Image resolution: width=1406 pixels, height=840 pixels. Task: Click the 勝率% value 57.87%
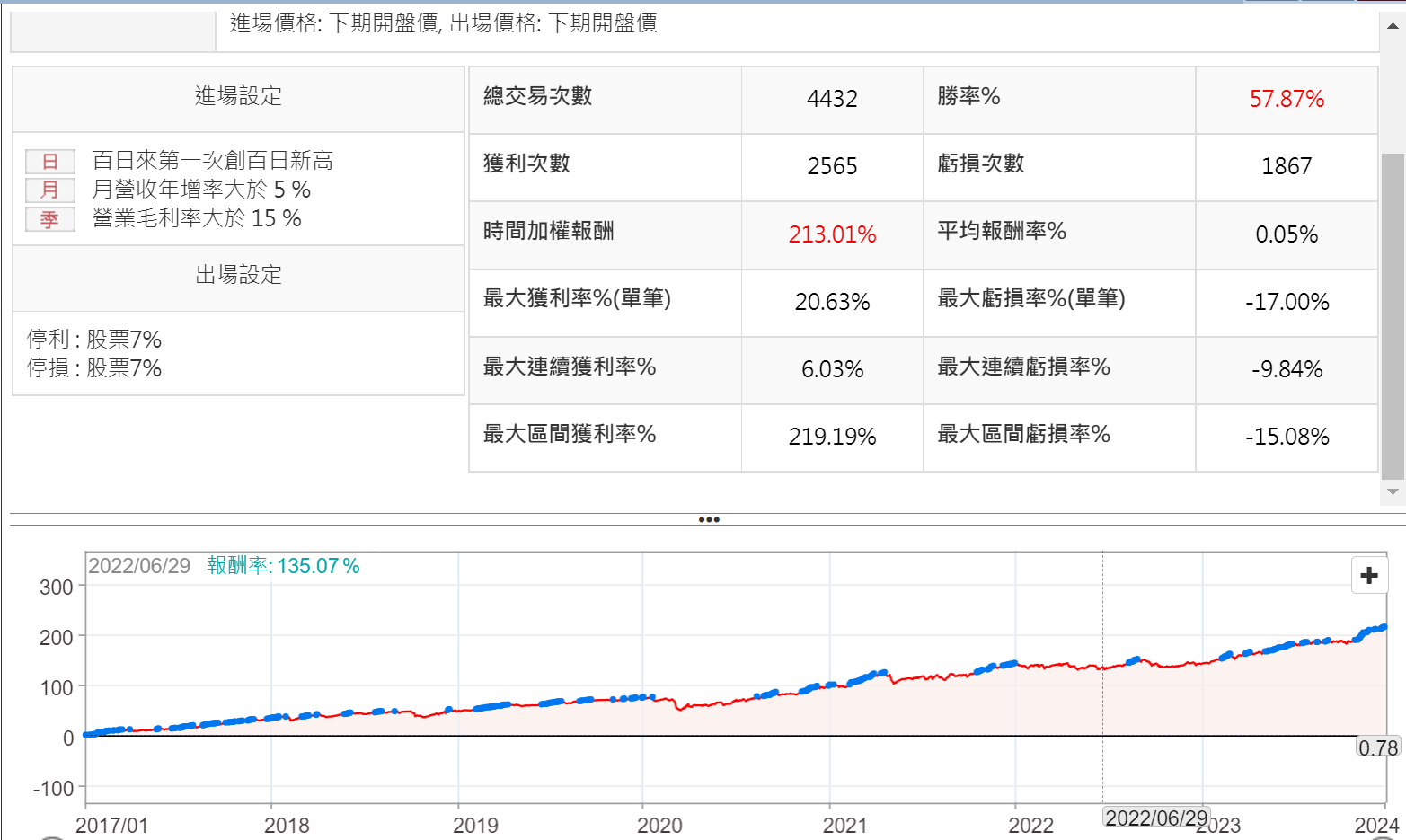tap(1287, 99)
